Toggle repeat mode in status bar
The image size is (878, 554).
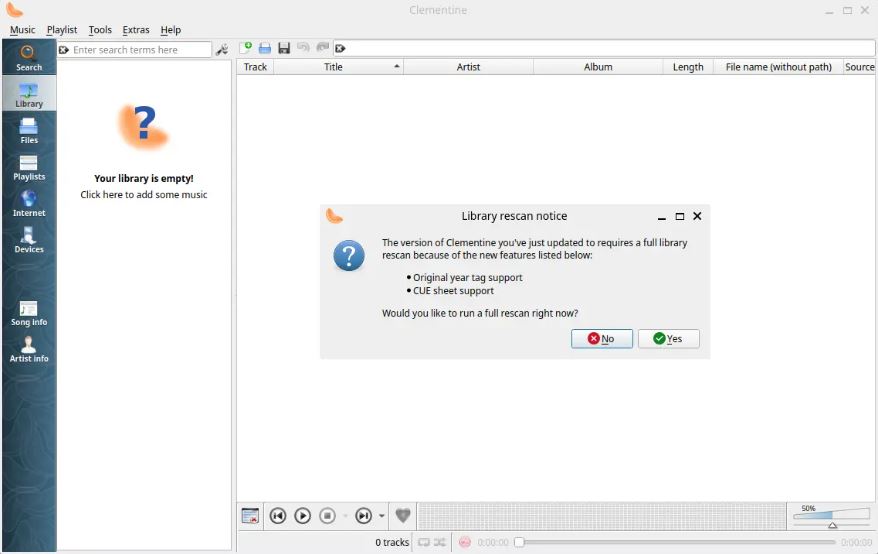click(424, 542)
